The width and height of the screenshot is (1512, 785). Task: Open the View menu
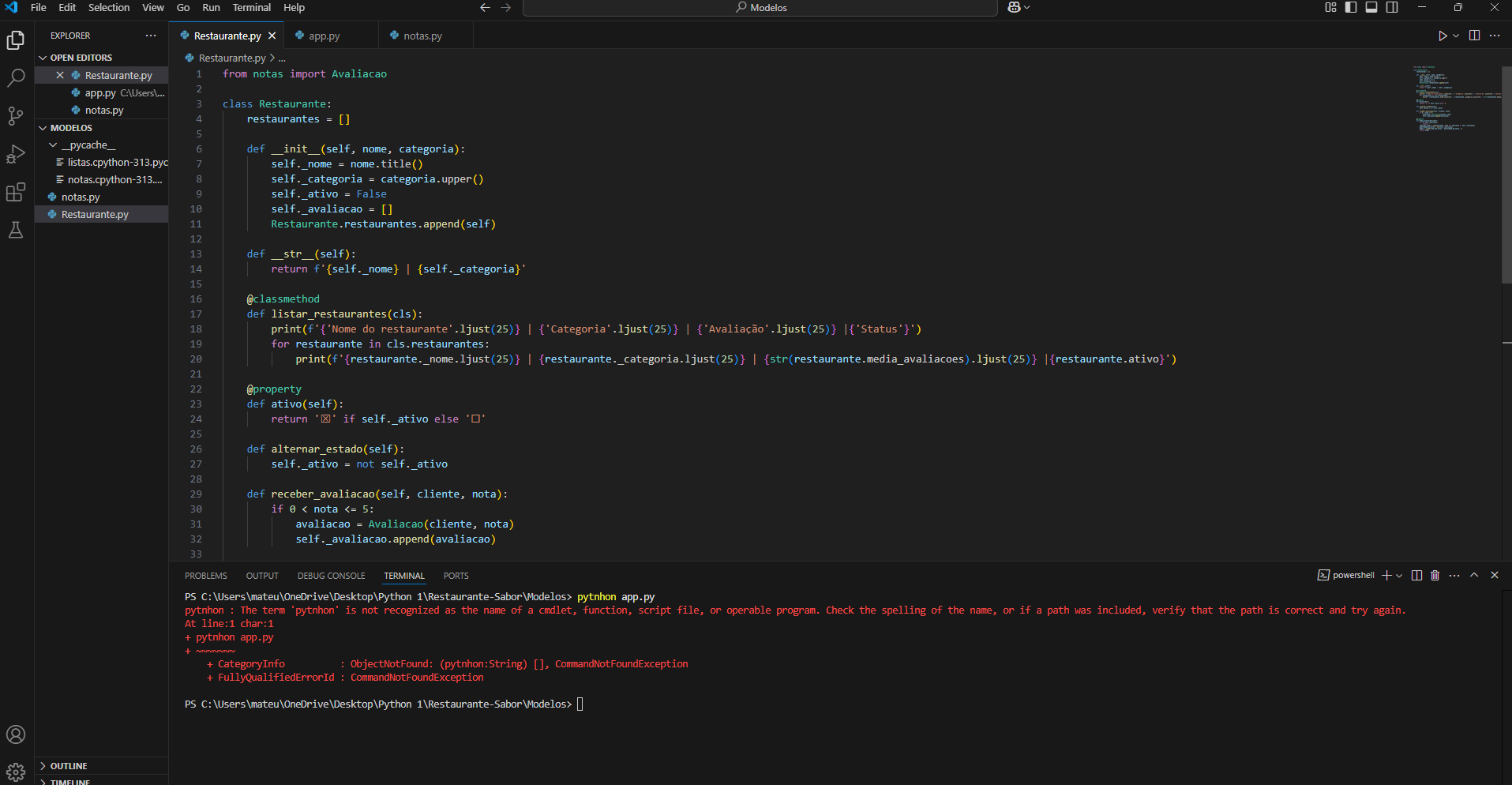point(153,8)
